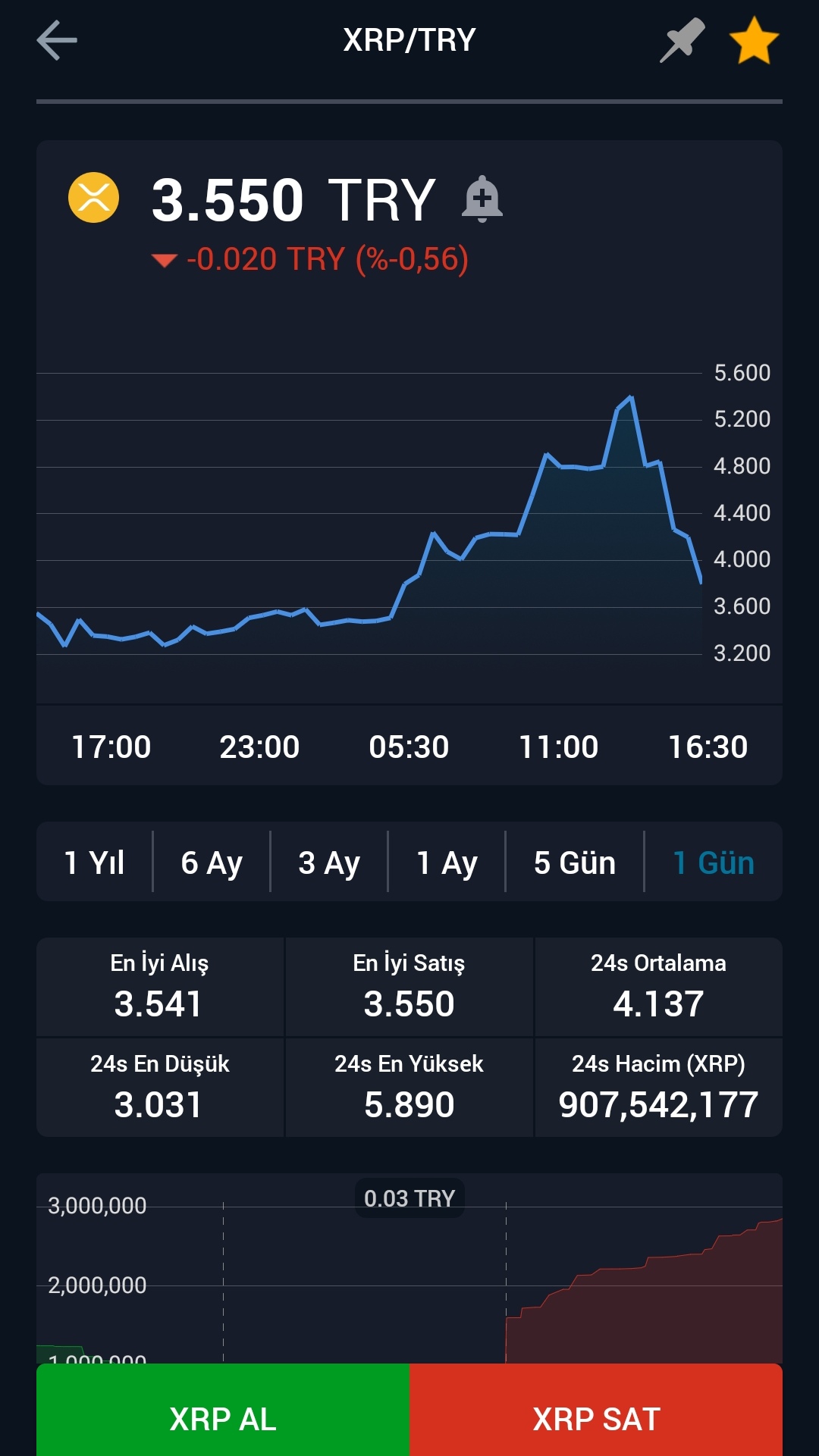
Task: Toggle the favorite star icon
Action: pos(754,41)
